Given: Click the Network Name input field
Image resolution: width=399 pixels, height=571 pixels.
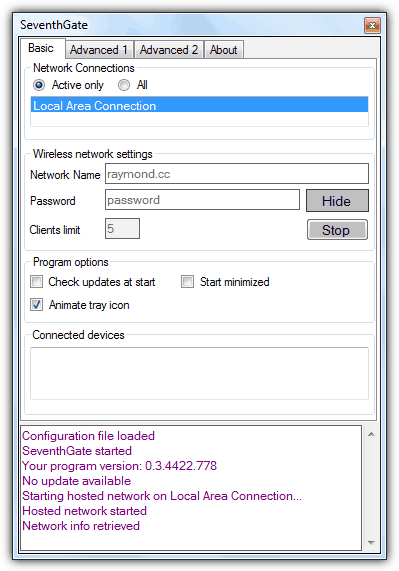Looking at the screenshot, I should (237, 174).
